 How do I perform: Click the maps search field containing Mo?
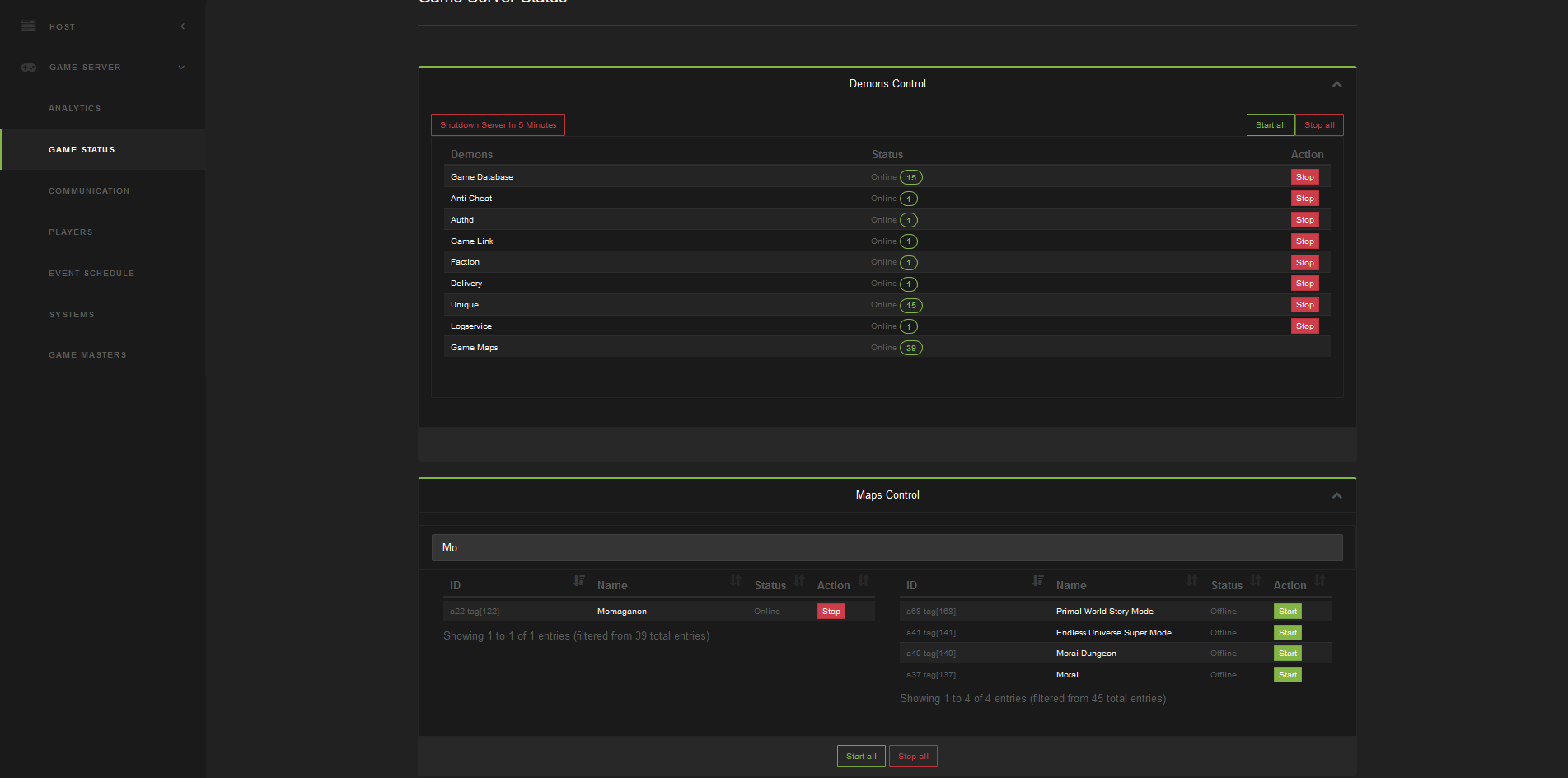point(887,547)
